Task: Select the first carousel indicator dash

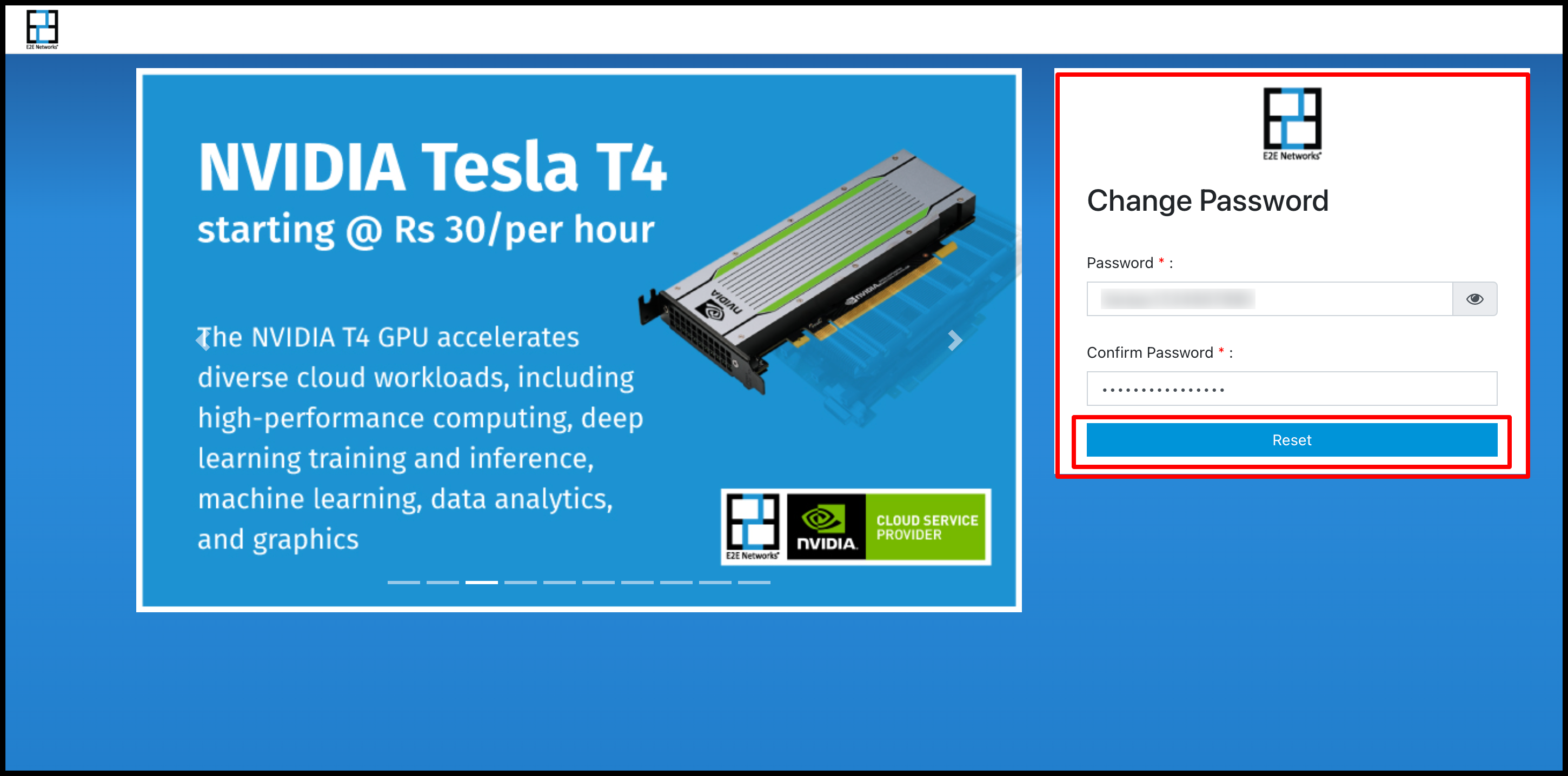Action: [403, 582]
